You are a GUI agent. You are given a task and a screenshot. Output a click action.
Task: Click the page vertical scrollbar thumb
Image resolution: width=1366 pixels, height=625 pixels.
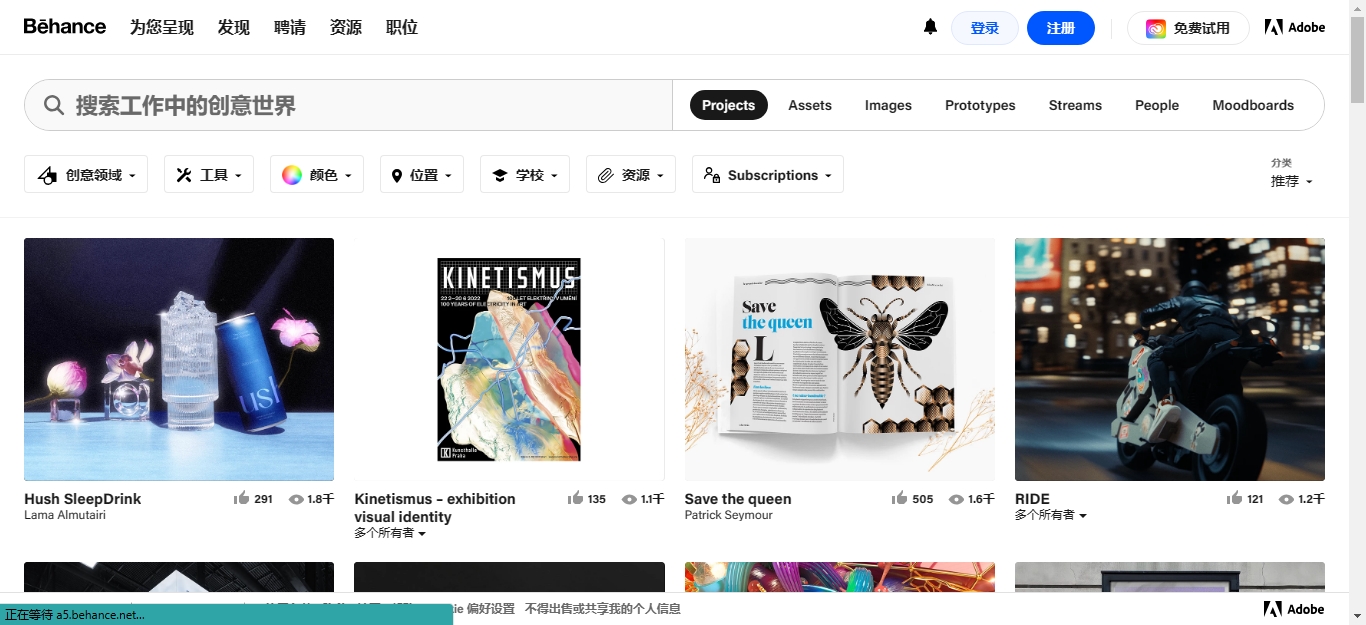tap(1357, 60)
